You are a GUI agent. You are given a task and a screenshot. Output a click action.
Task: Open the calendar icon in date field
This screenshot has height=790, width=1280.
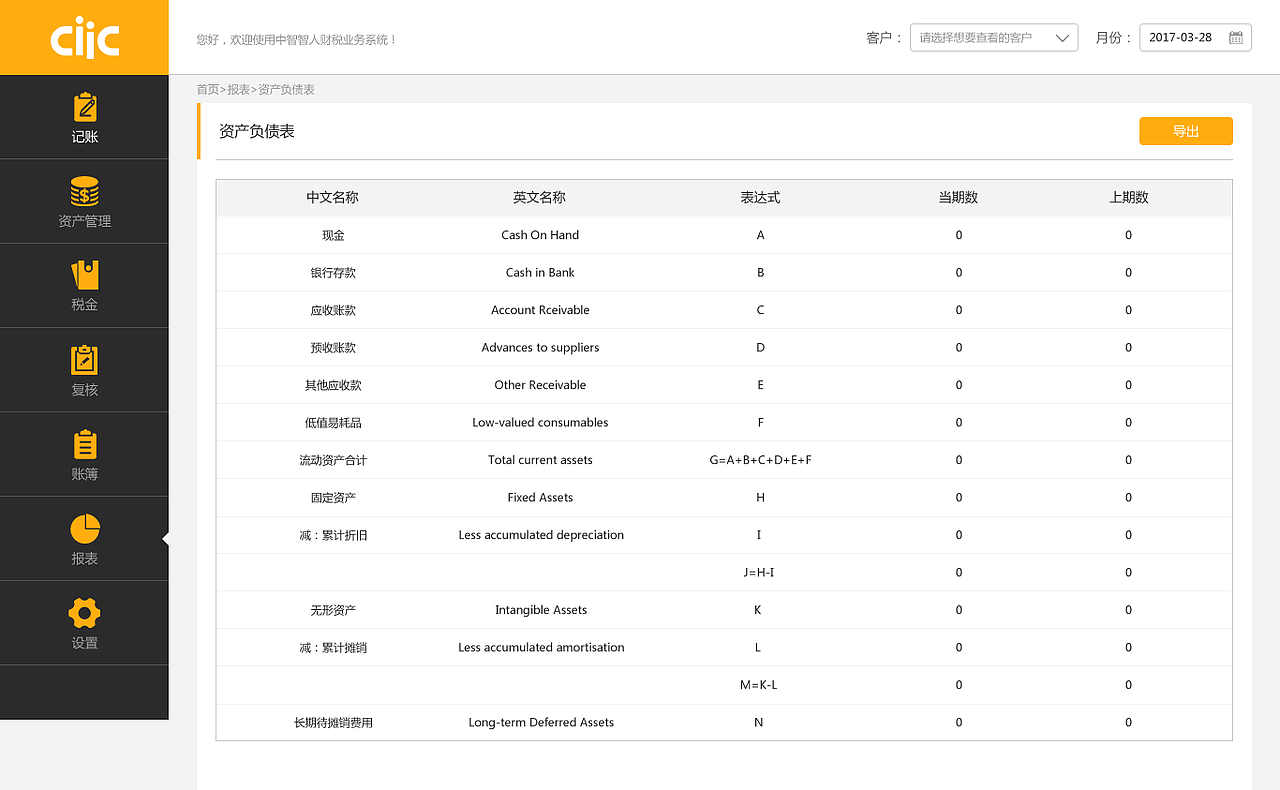1236,38
